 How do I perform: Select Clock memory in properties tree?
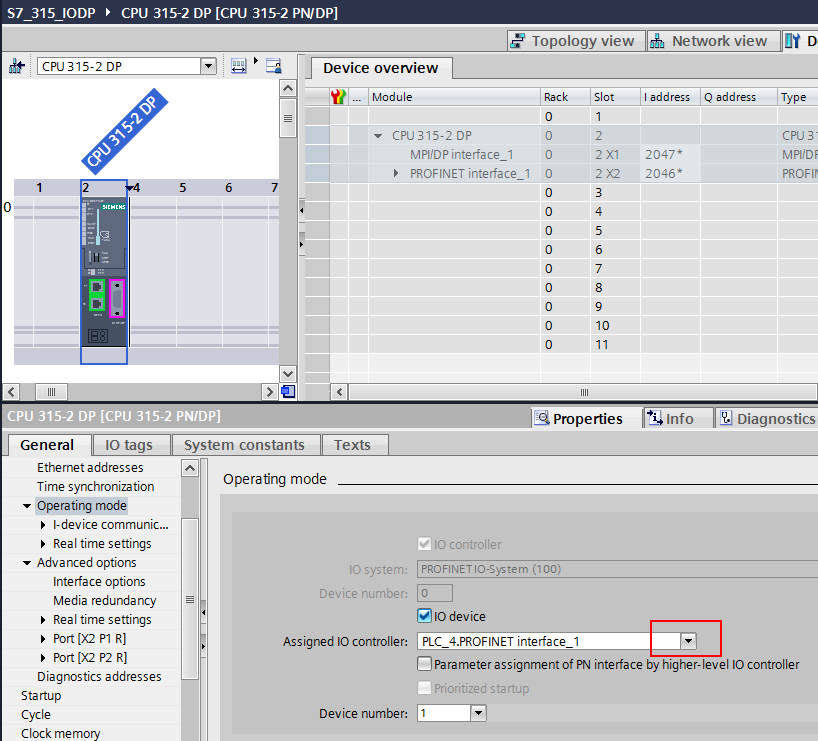click(61, 733)
